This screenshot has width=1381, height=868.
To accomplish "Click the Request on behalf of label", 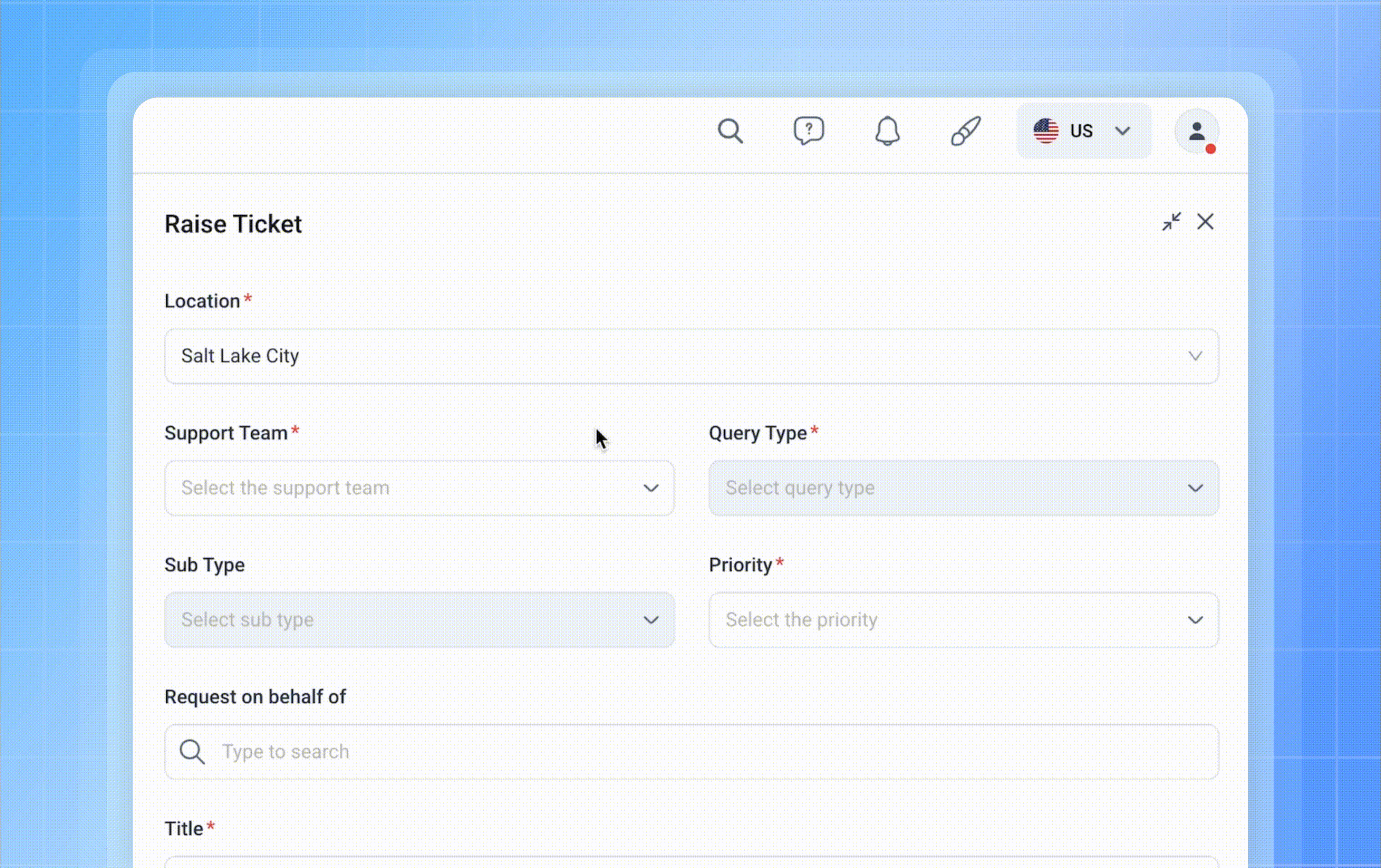I will click(x=255, y=697).
